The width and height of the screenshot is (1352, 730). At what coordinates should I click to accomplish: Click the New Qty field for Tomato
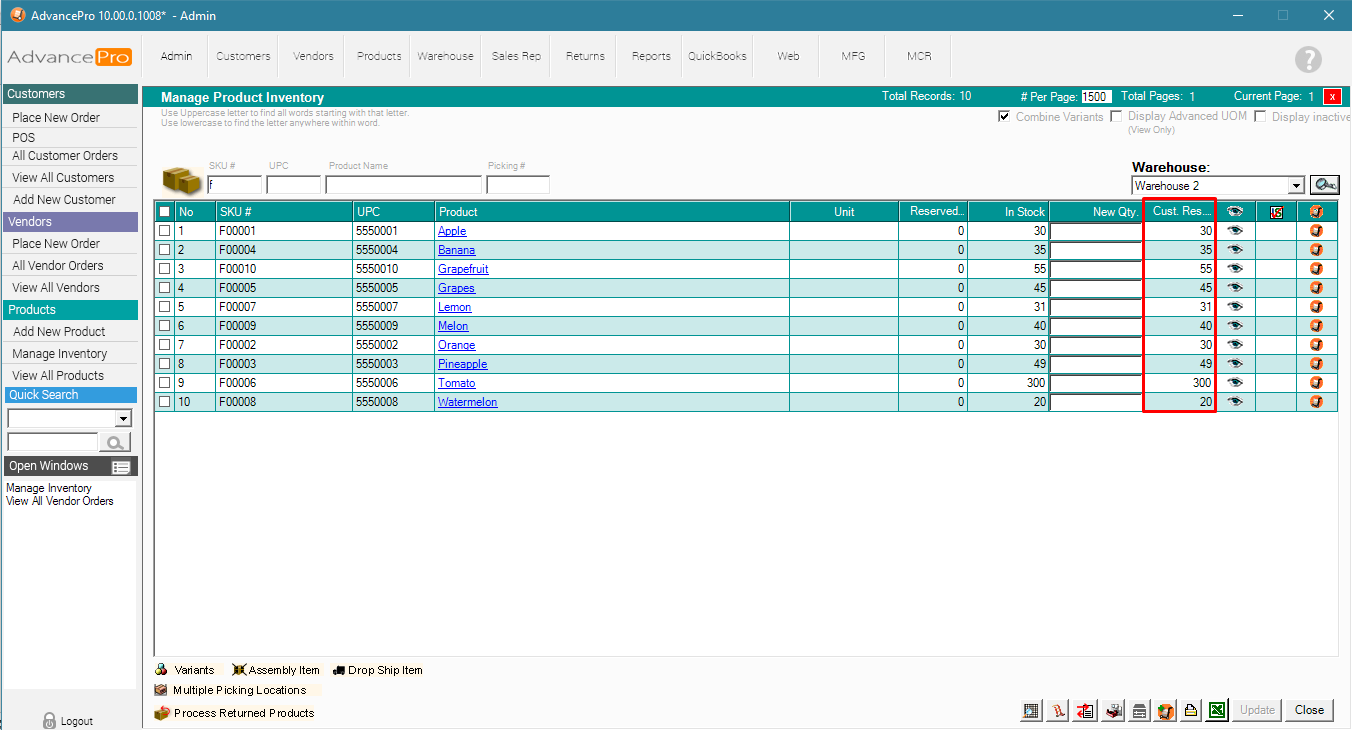click(x=1095, y=383)
